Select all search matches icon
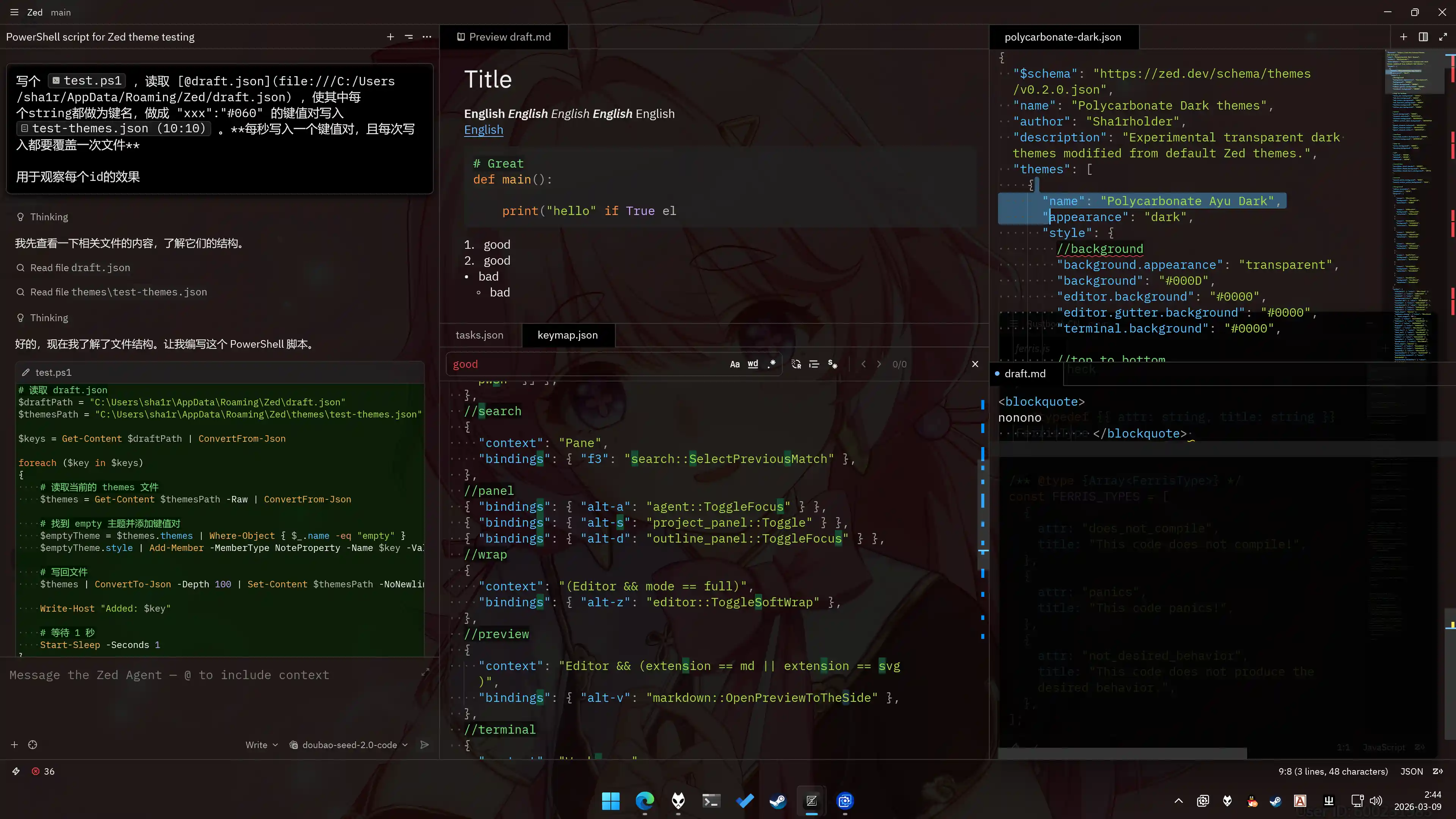This screenshot has width=1456, height=819. (833, 364)
